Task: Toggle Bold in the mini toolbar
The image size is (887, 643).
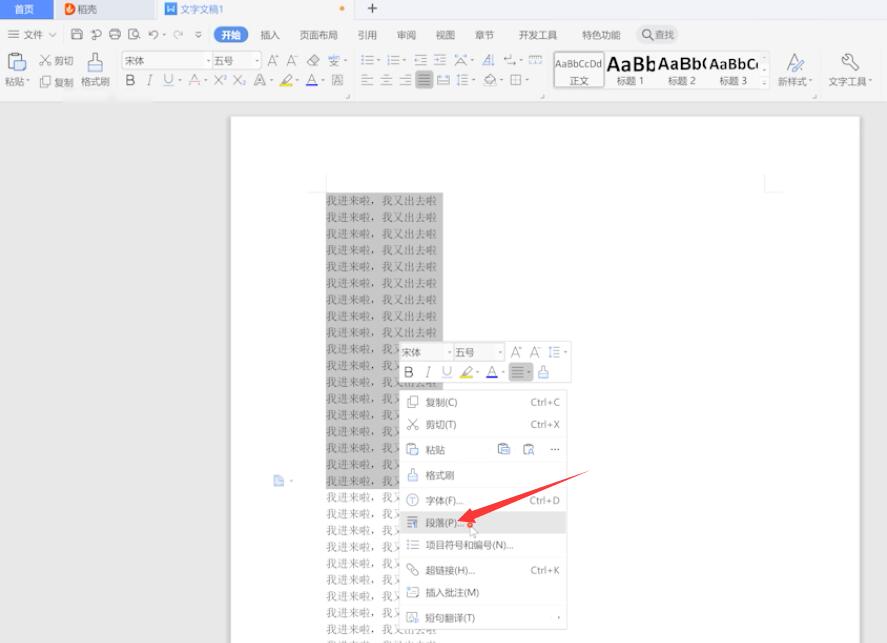Action: pos(409,372)
